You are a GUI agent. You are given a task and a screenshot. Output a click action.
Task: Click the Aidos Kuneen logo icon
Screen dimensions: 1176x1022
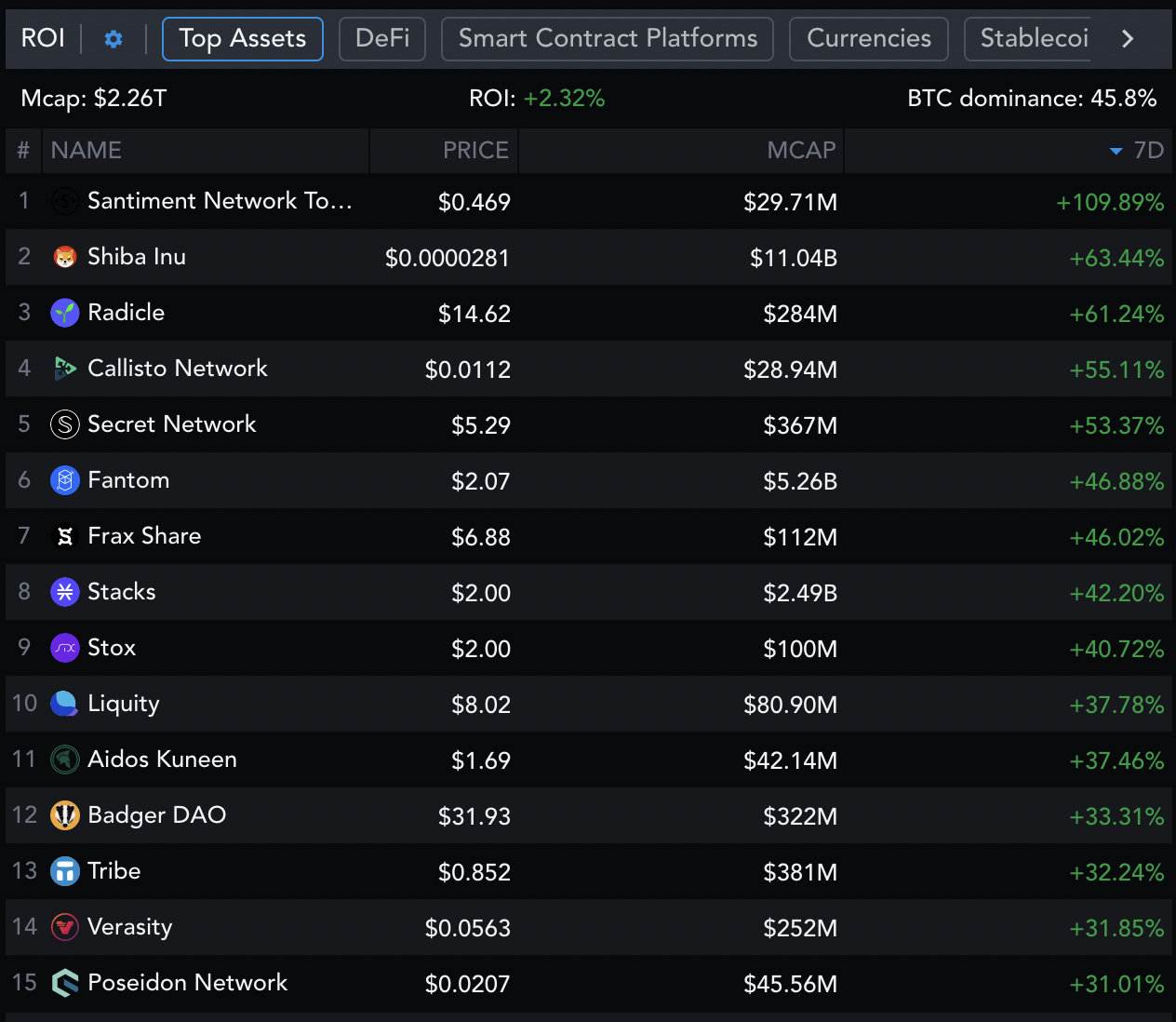click(x=64, y=760)
